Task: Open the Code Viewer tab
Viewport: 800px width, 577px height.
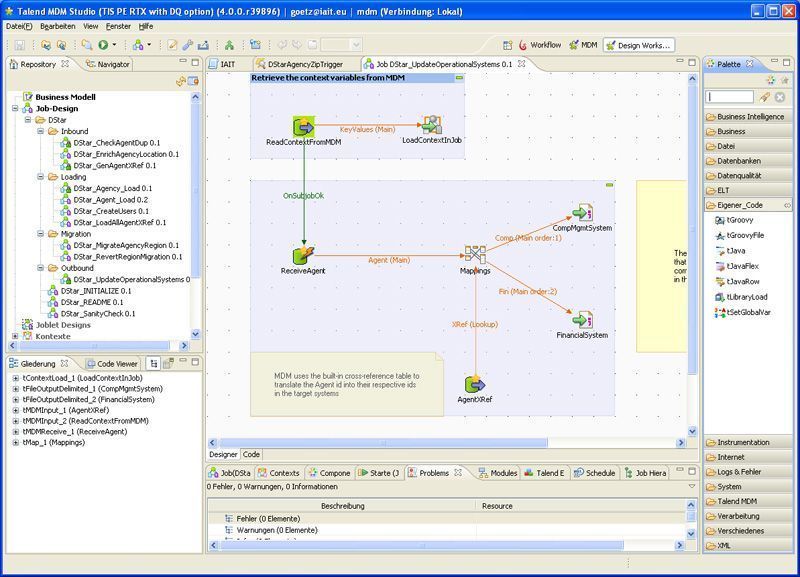Action: (x=112, y=364)
